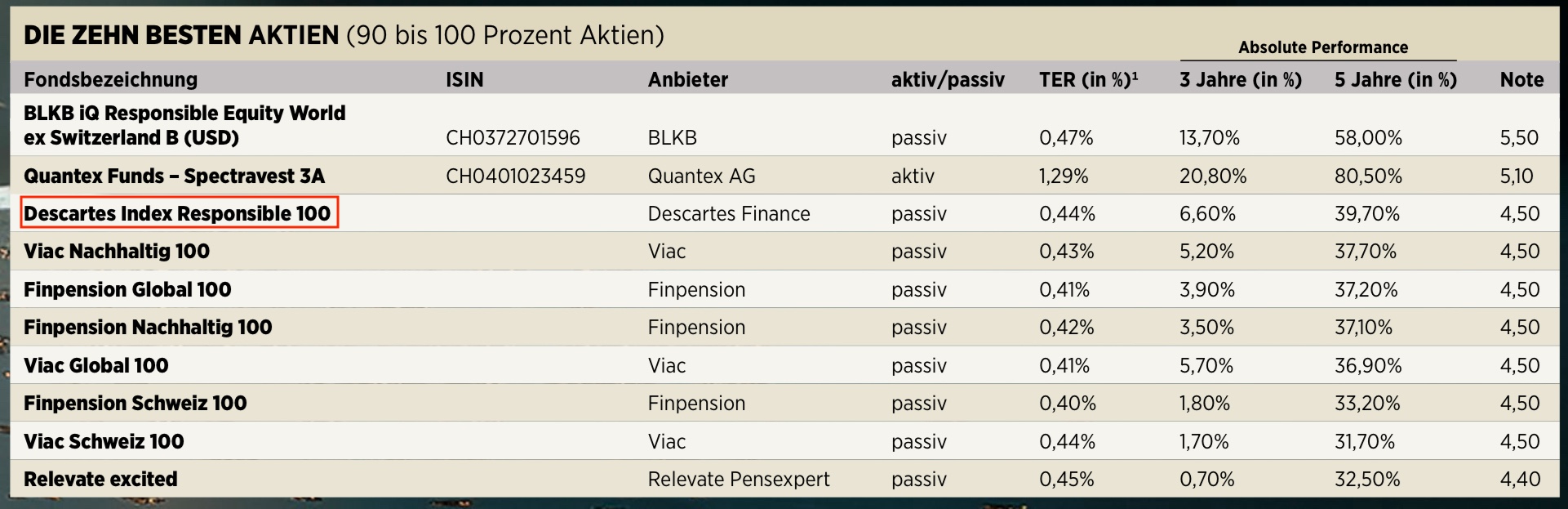Select the Viac Nachhaltig 100 fund name
This screenshot has height=509, width=1568.
117,251
